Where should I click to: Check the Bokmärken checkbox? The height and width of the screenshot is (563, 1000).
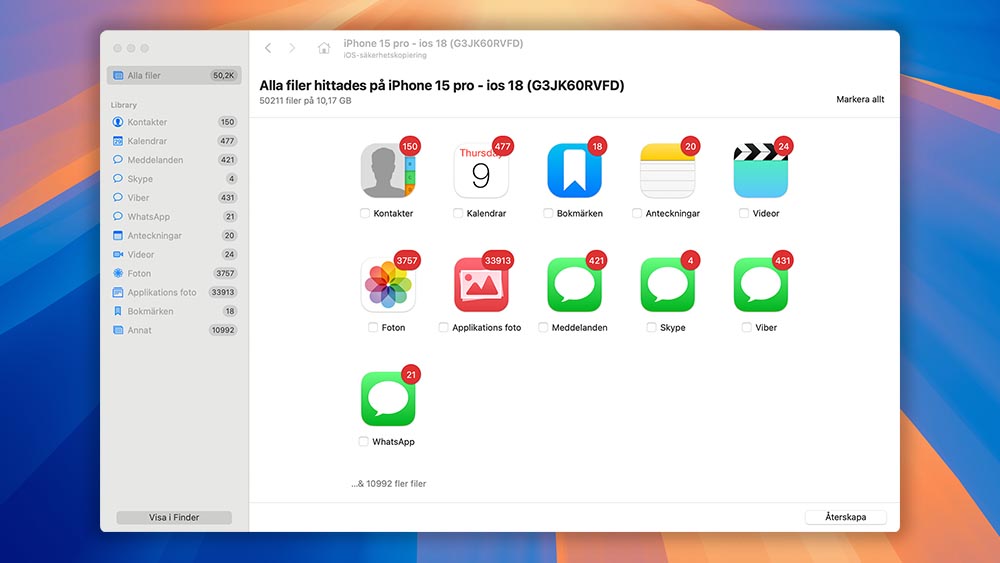(548, 213)
